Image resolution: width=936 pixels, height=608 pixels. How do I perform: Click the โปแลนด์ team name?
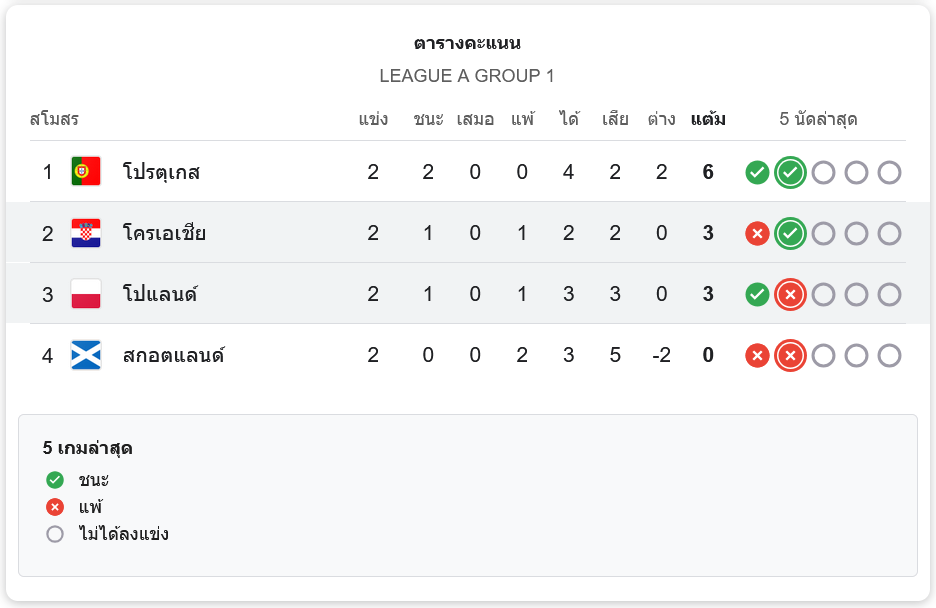pos(160,294)
